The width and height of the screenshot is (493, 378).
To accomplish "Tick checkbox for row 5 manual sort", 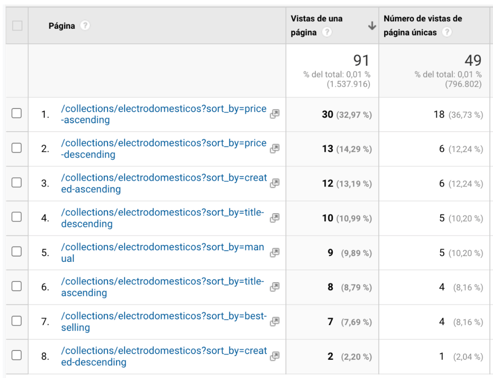I will point(17,251).
